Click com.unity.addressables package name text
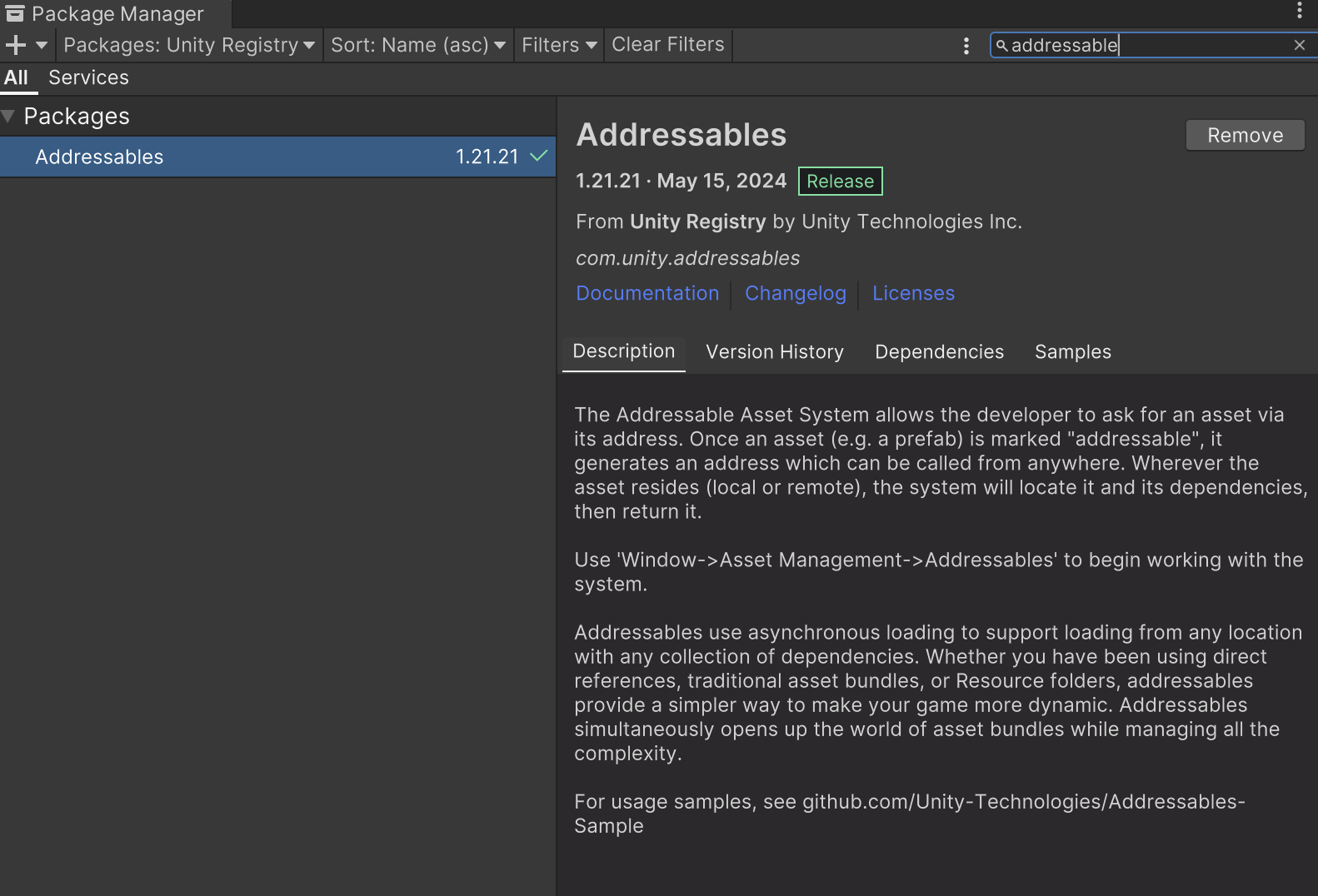The height and width of the screenshot is (896, 1318). (x=687, y=258)
